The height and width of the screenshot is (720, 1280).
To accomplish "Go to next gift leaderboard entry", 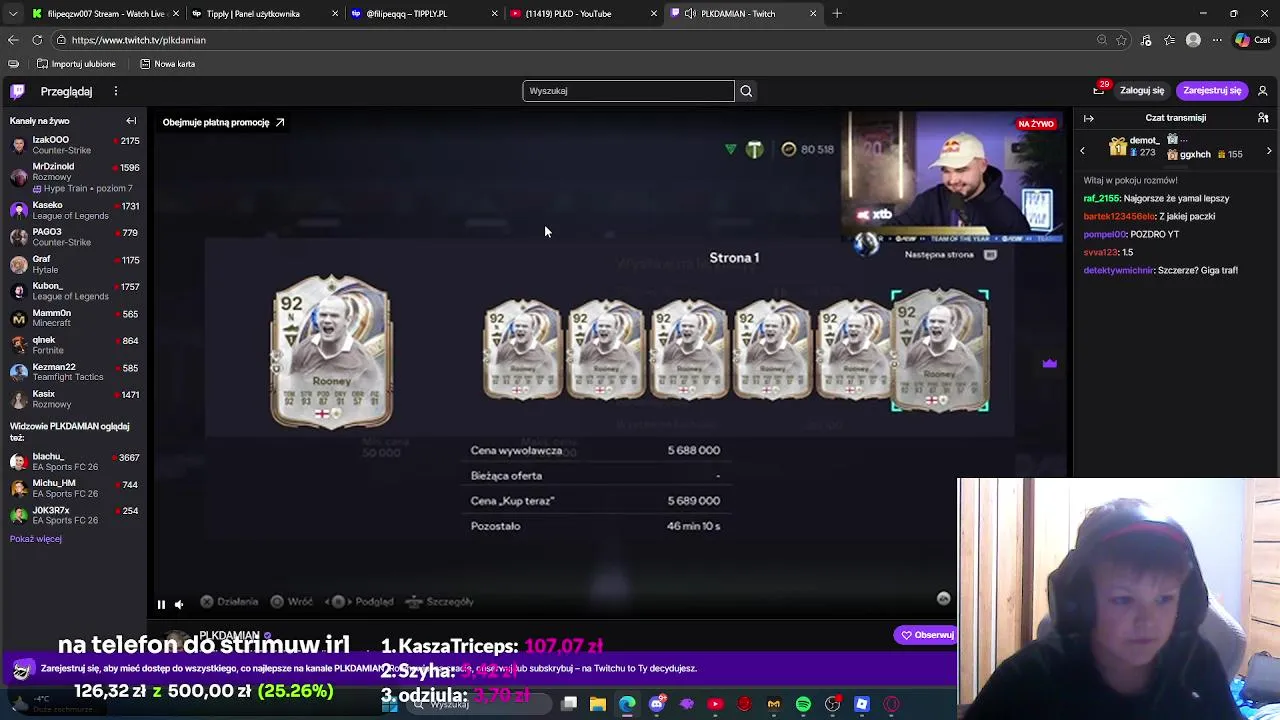I will [1269, 151].
